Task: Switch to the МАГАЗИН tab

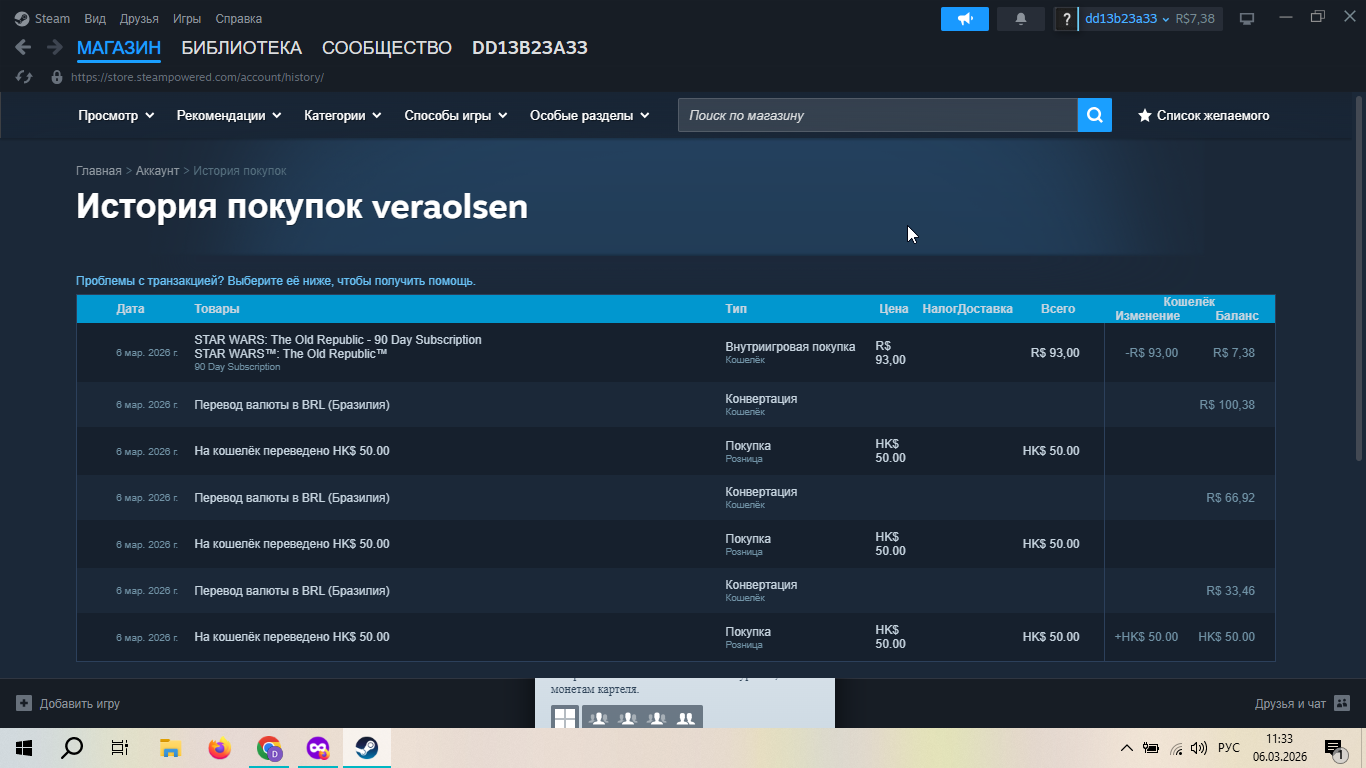Action: pyautogui.click(x=119, y=48)
